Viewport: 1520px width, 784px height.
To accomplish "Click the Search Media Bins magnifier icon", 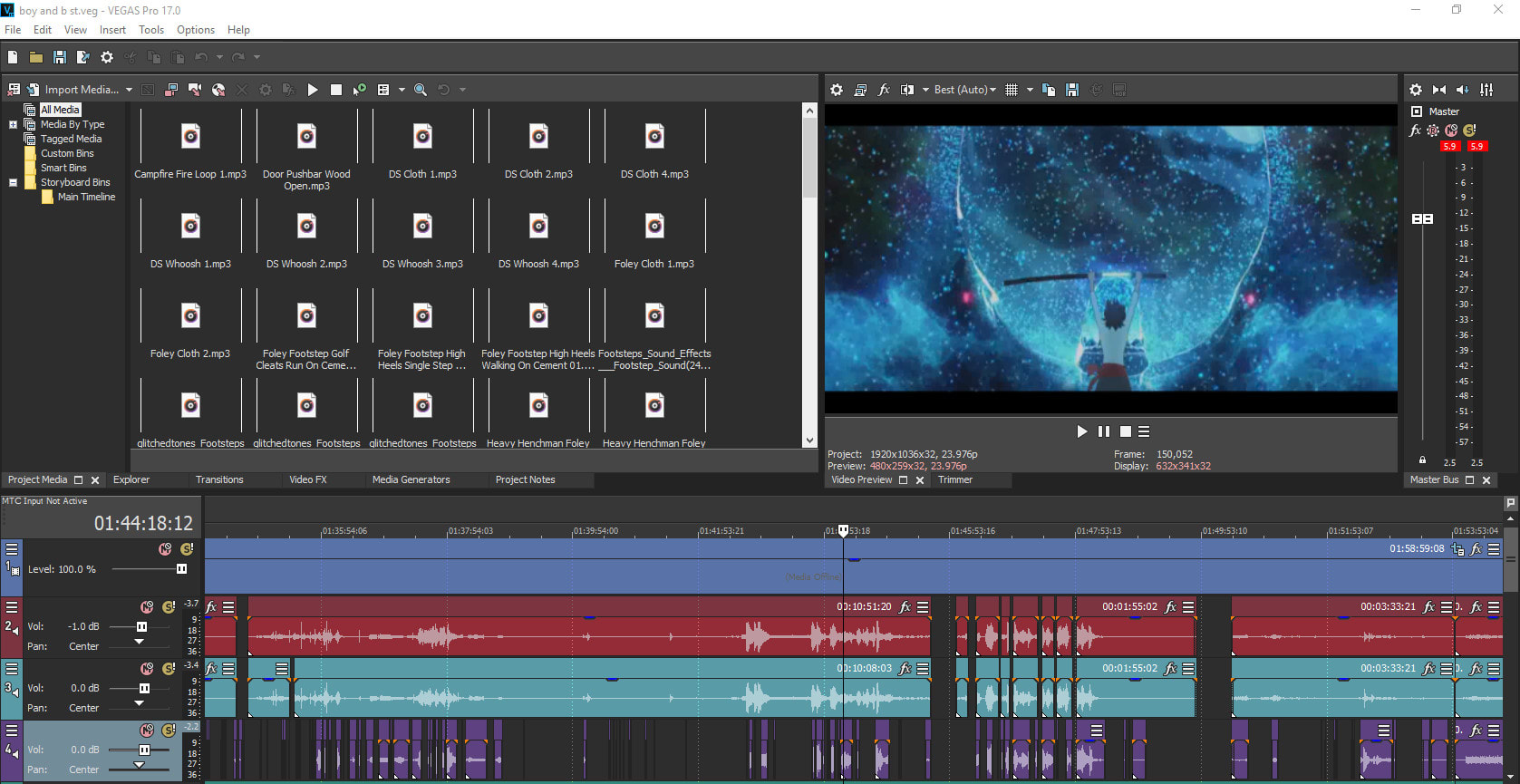I will (421, 90).
